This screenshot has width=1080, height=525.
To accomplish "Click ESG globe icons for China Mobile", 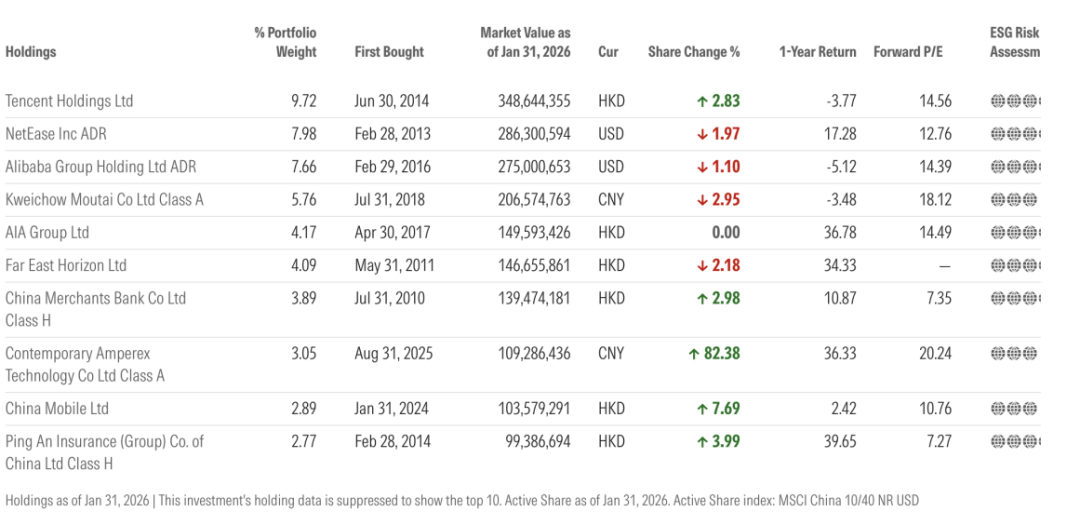I will [x=1013, y=409].
